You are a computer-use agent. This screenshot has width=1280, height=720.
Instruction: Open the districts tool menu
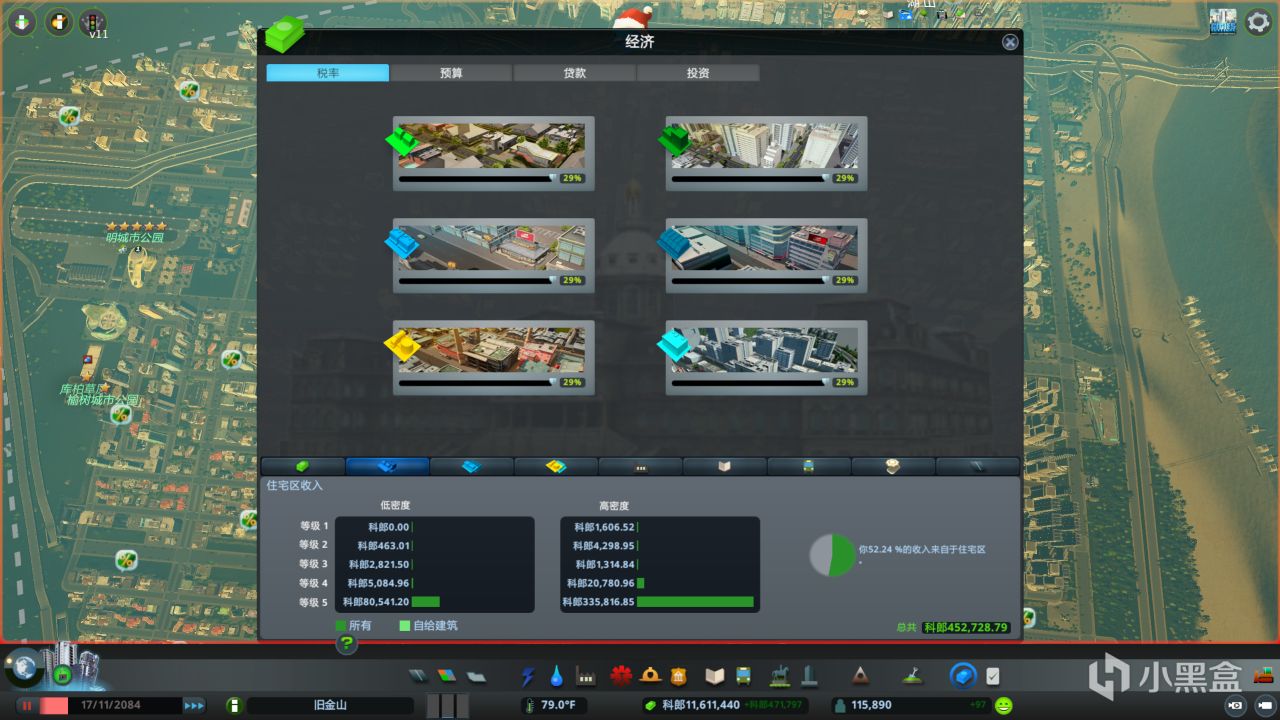click(x=476, y=677)
